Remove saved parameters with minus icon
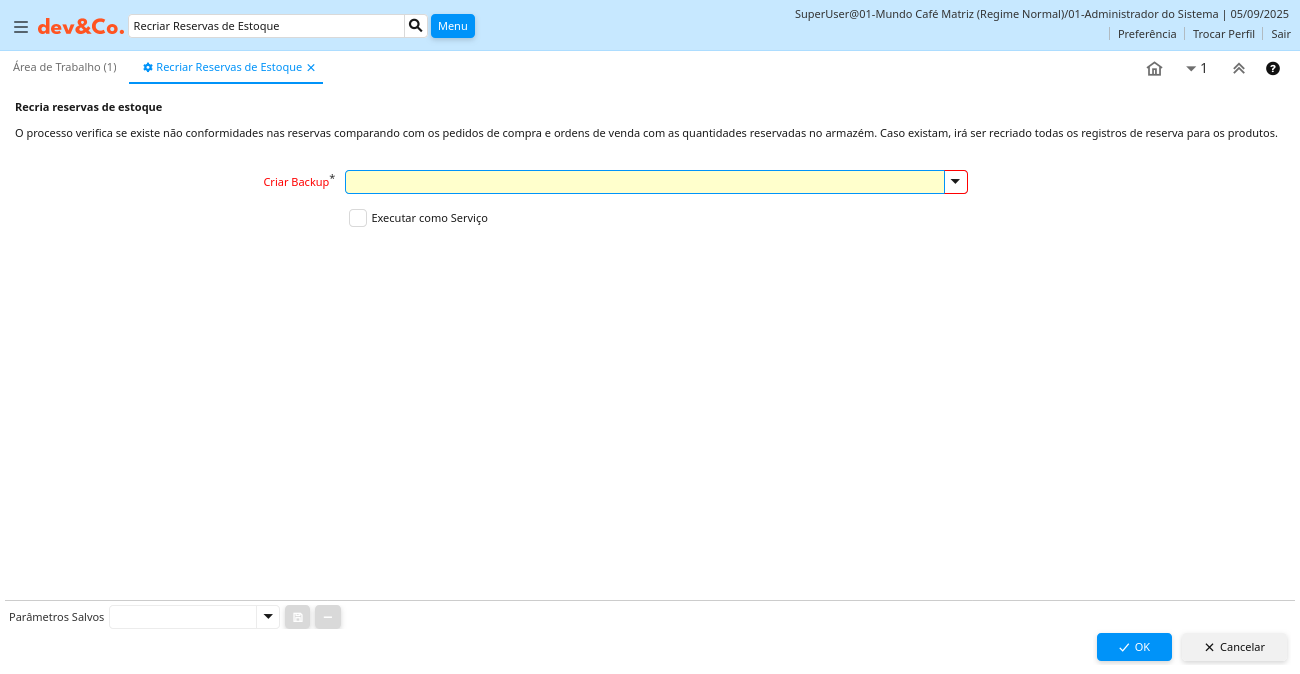Screen dimensions: 1300x674 pyautogui.click(x=328, y=617)
